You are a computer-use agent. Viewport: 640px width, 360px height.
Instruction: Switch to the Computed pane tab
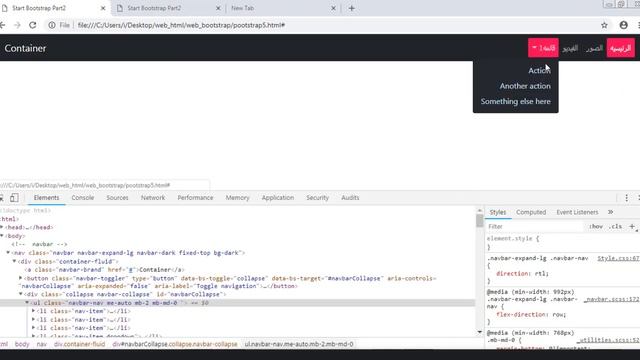[531, 212]
